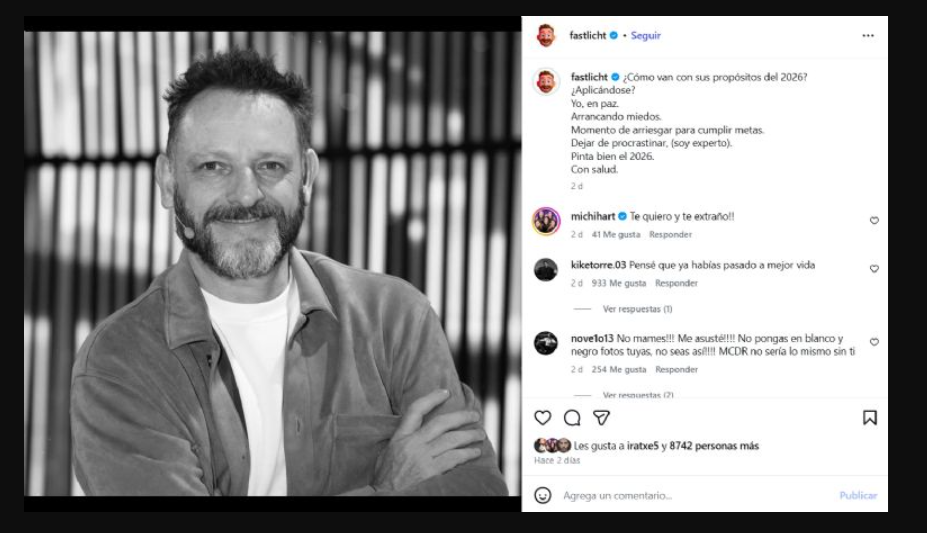Image resolution: width=927 pixels, height=533 pixels.
Task: Like kiketorre.03's comment
Action: click(874, 269)
